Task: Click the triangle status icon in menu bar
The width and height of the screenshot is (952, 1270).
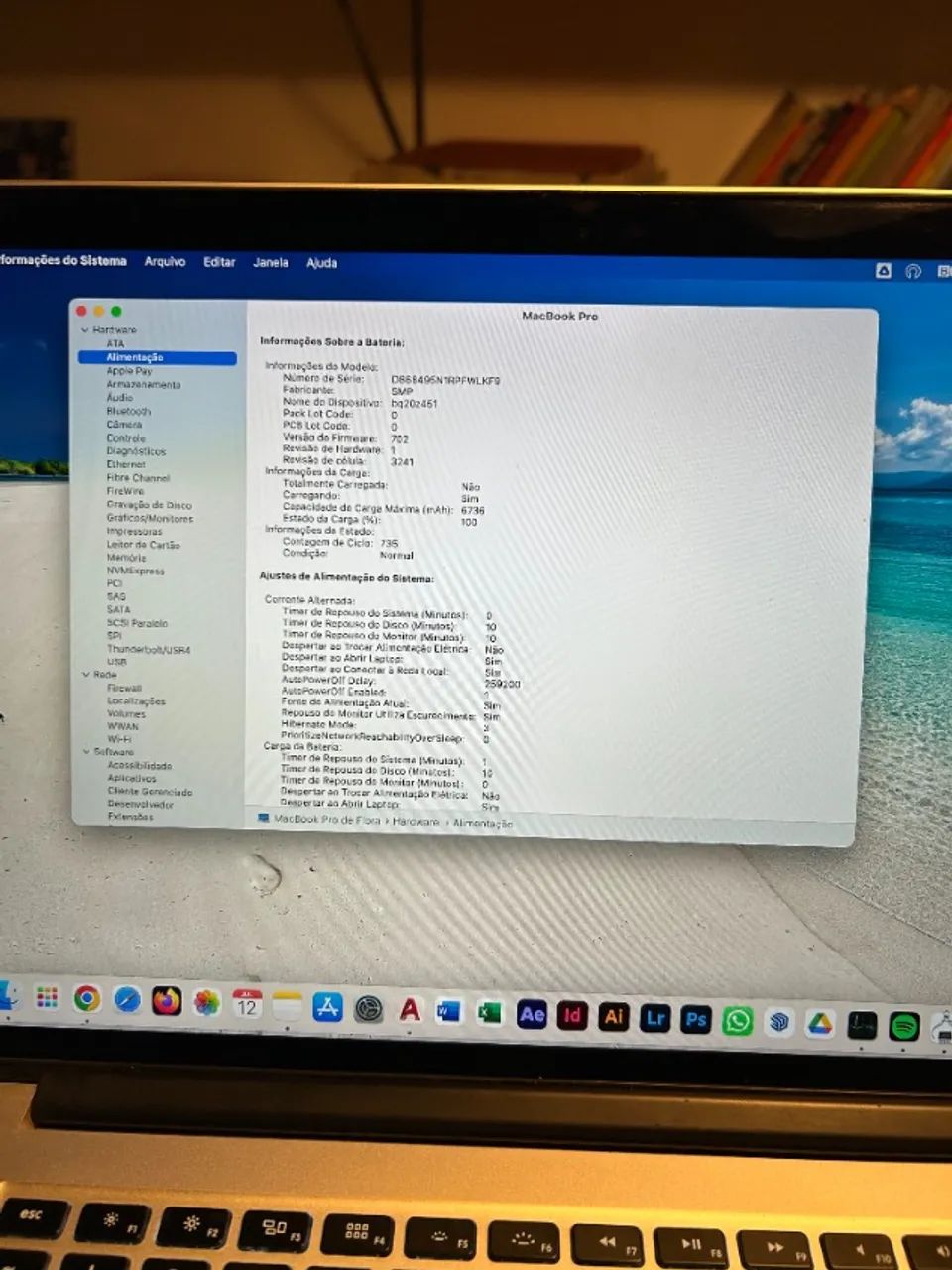Action: tap(883, 270)
